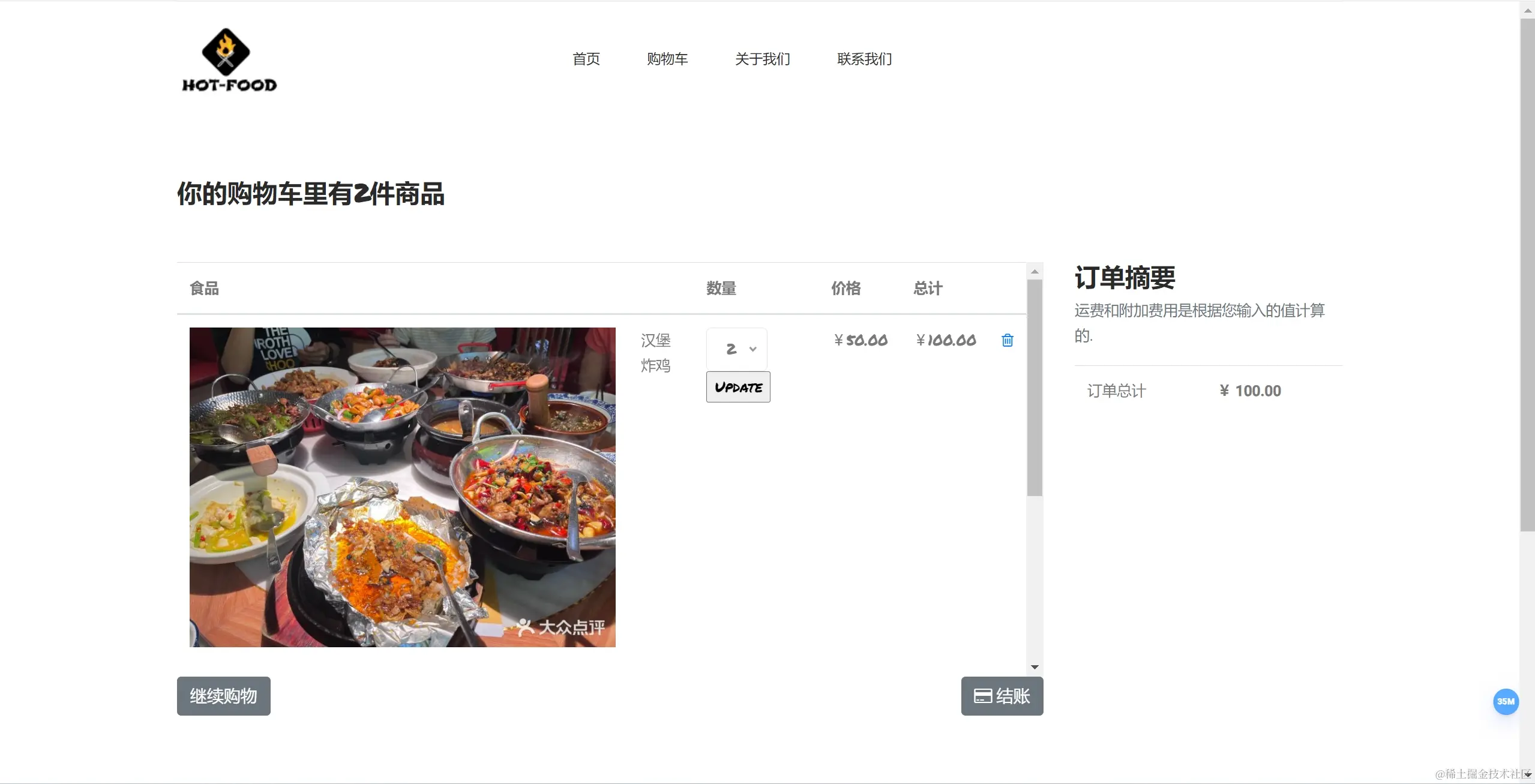Click the card icon on checkout button
1535x784 pixels.
(x=982, y=696)
